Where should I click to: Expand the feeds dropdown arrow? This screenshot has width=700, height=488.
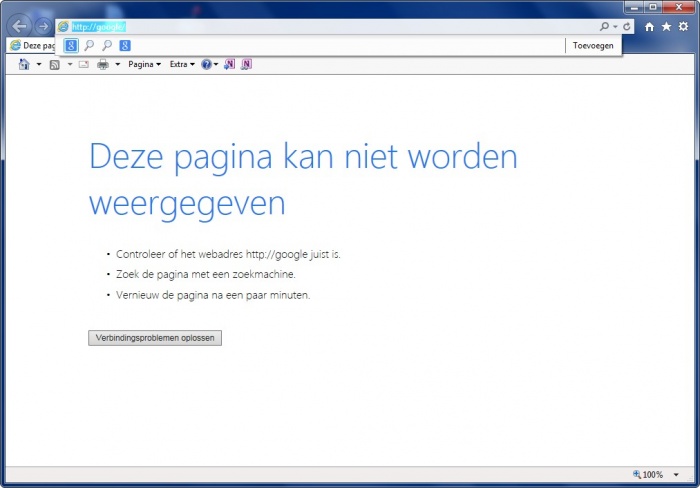click(x=70, y=64)
